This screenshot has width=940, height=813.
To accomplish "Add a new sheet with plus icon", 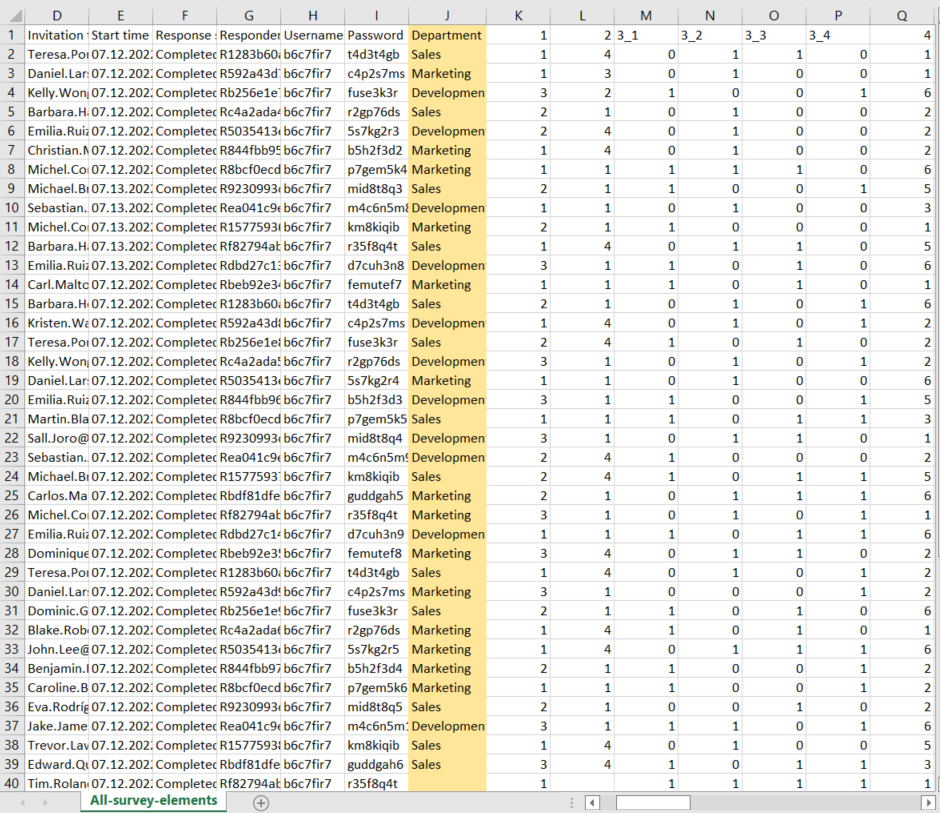I will (261, 802).
